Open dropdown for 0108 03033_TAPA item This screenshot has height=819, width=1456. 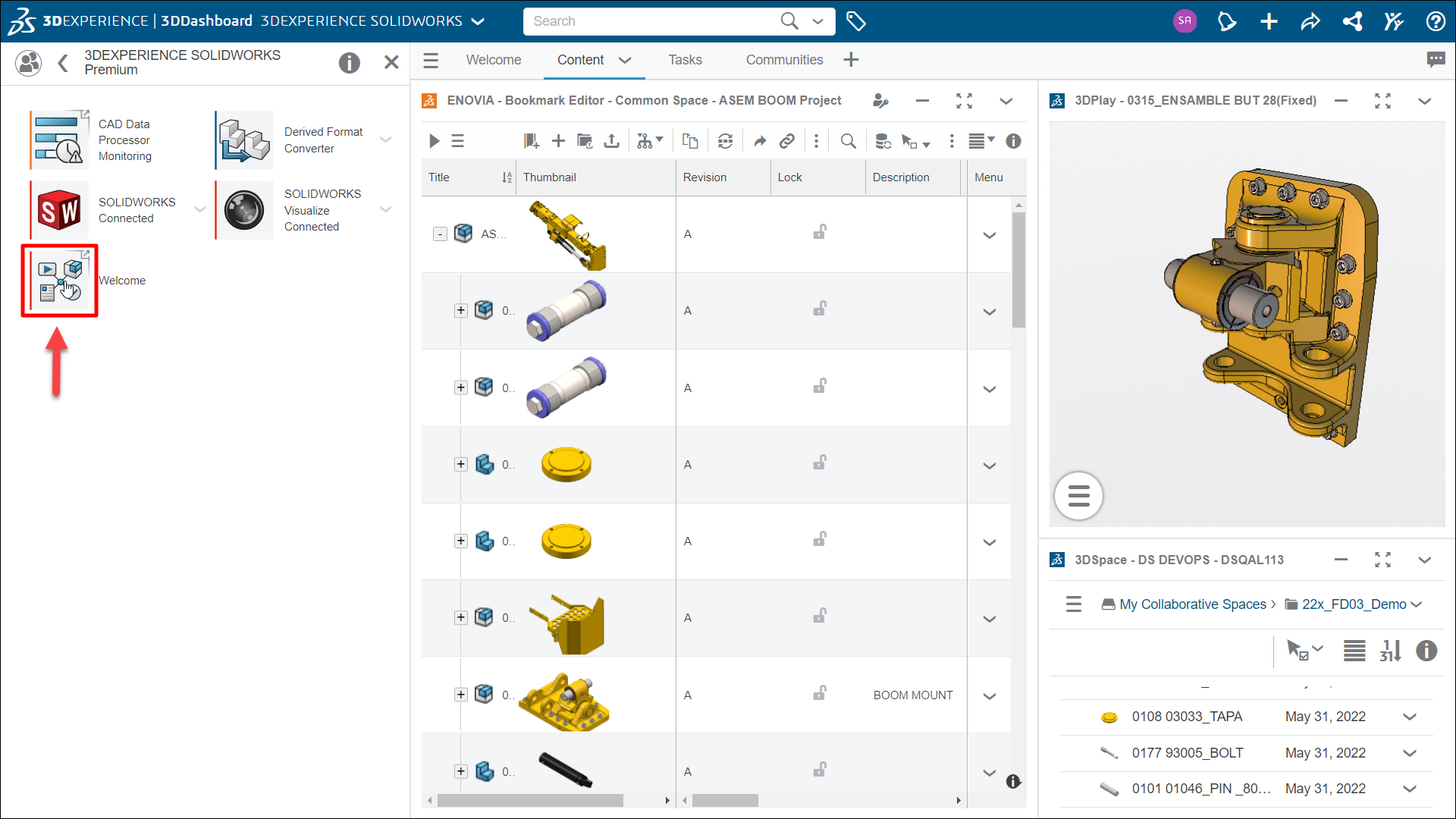tap(1410, 717)
